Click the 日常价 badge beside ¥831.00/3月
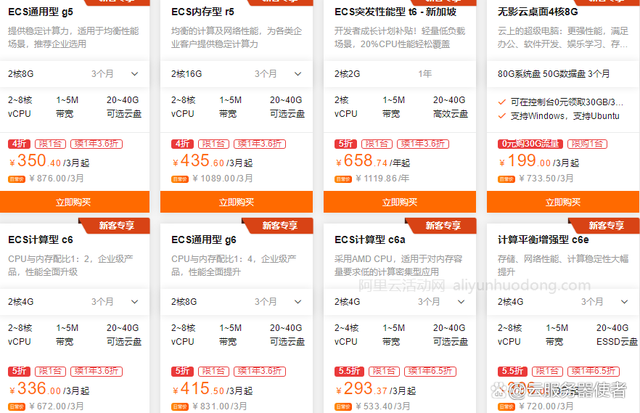The image size is (640, 413). [x=180, y=407]
